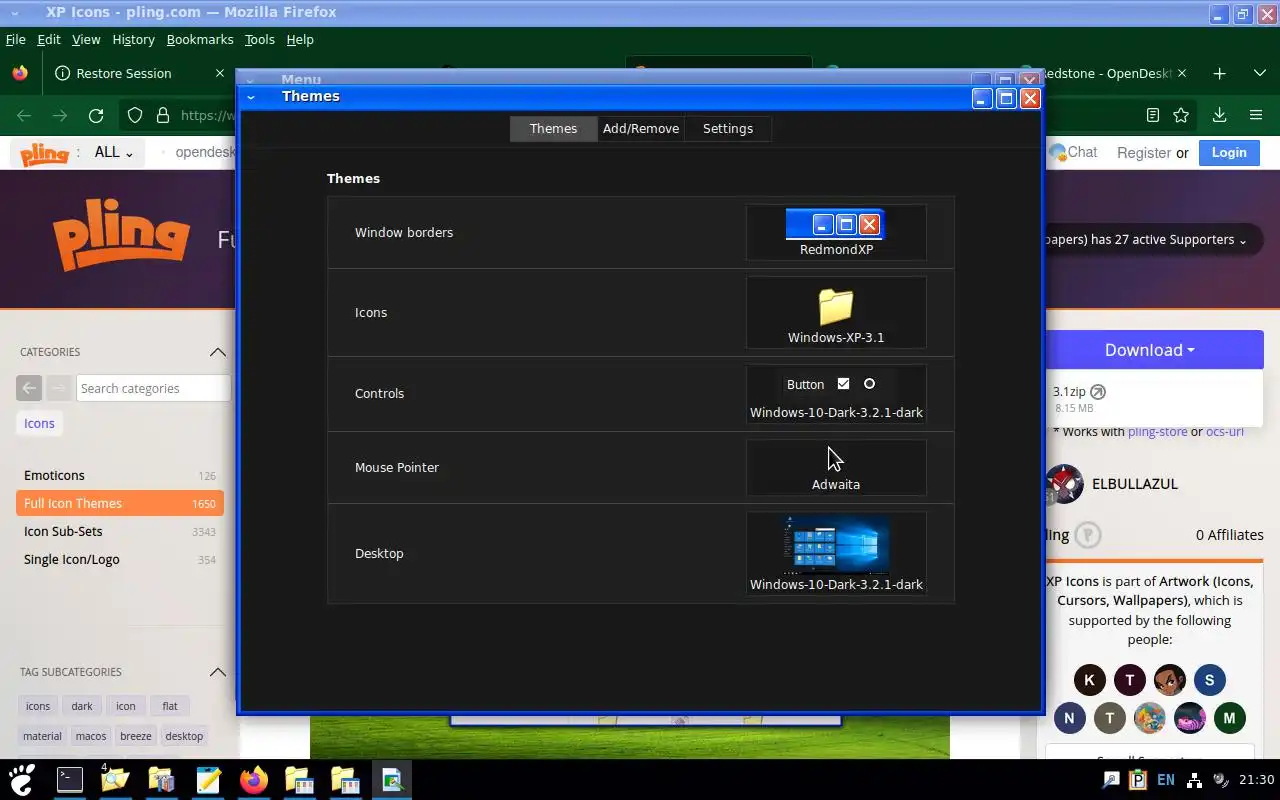Screen dimensions: 1280x800
Task: Open the History menu
Action: pos(133,39)
